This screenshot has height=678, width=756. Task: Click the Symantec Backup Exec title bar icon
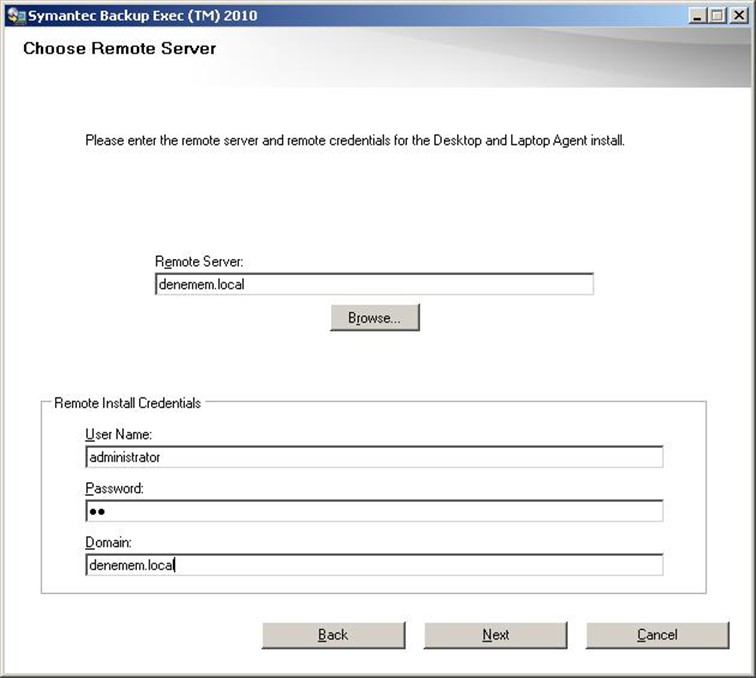click(16, 16)
